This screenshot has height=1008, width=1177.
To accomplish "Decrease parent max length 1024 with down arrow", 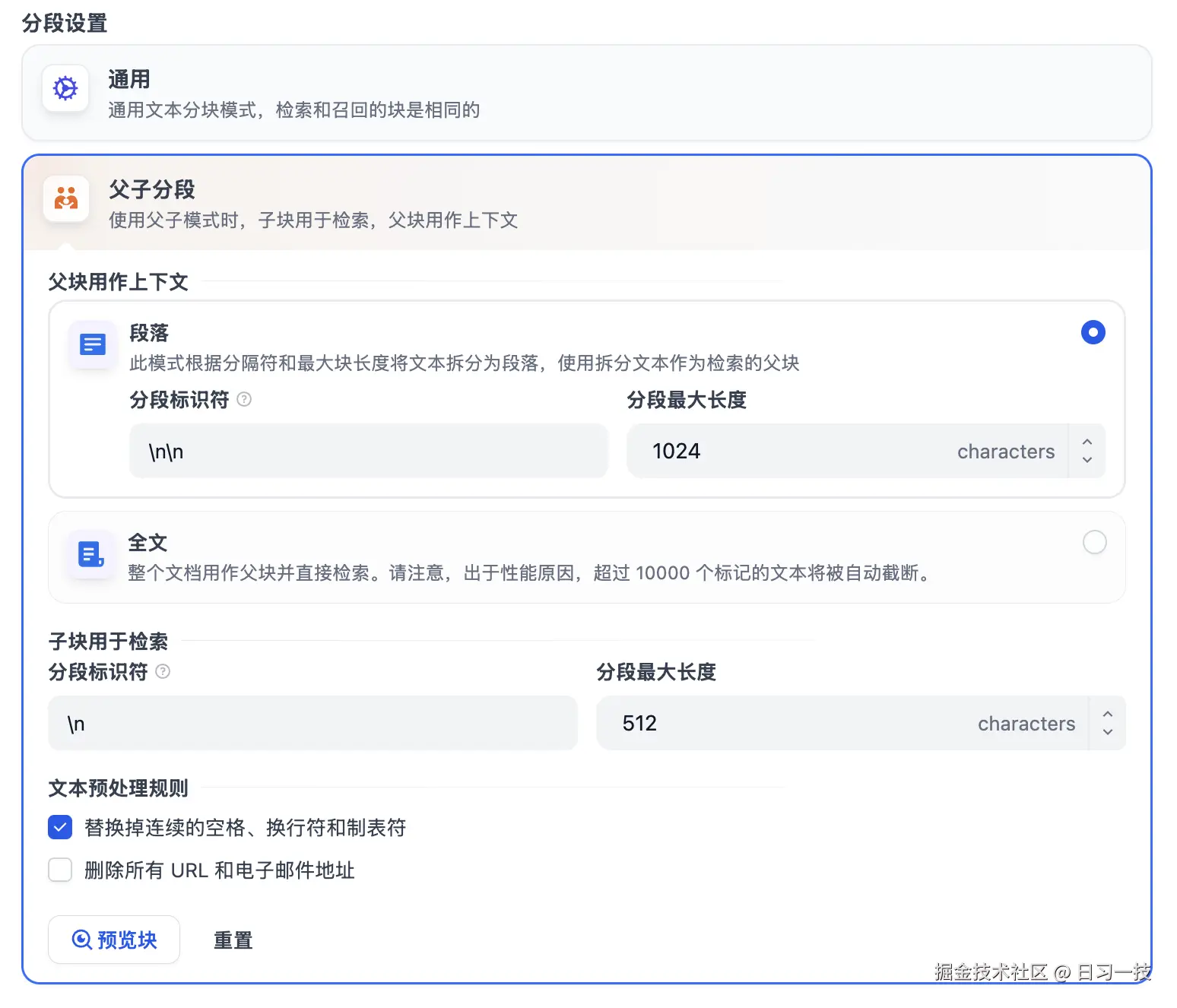I will click(x=1087, y=460).
